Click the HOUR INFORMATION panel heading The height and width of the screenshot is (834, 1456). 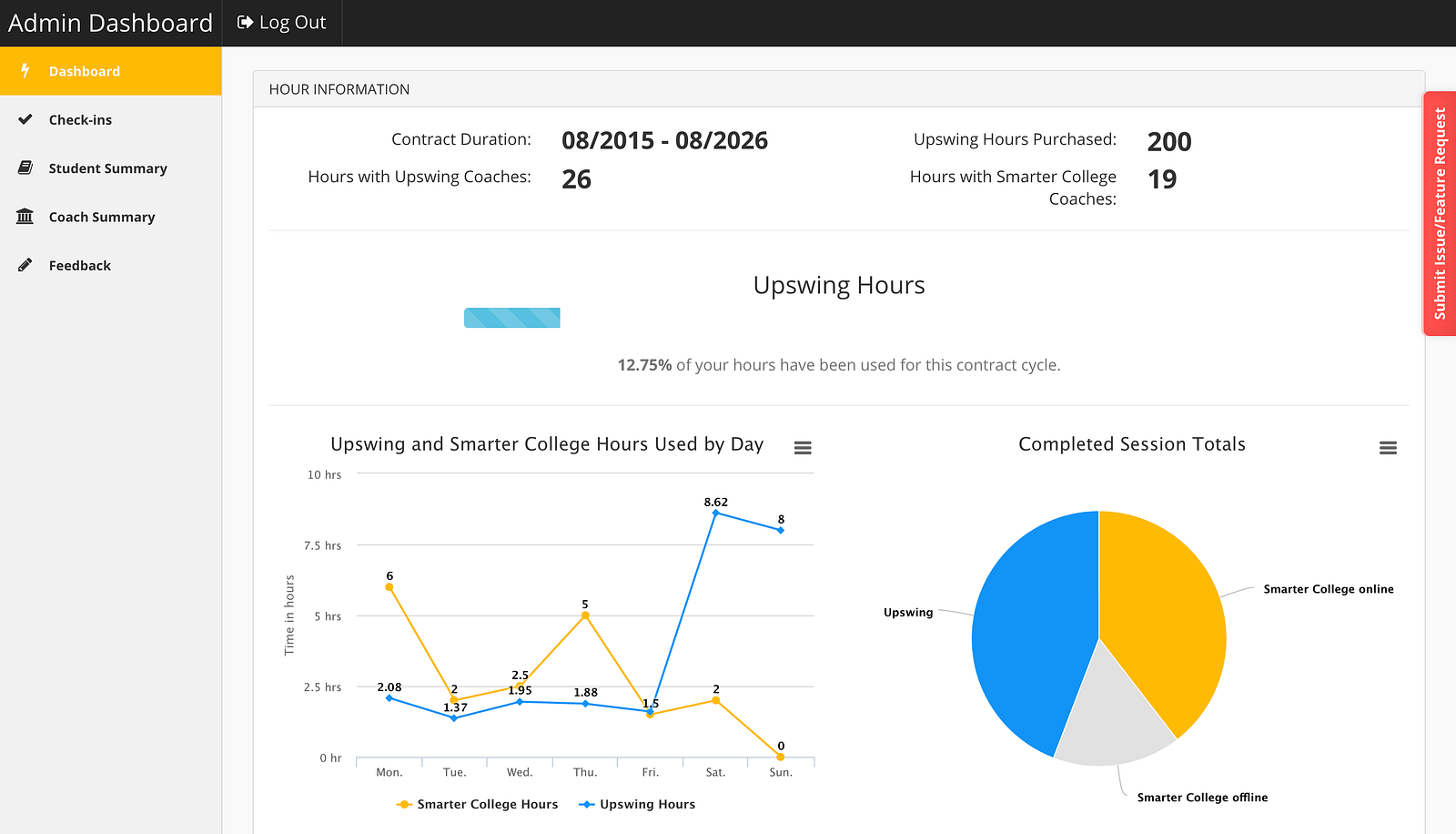click(339, 89)
